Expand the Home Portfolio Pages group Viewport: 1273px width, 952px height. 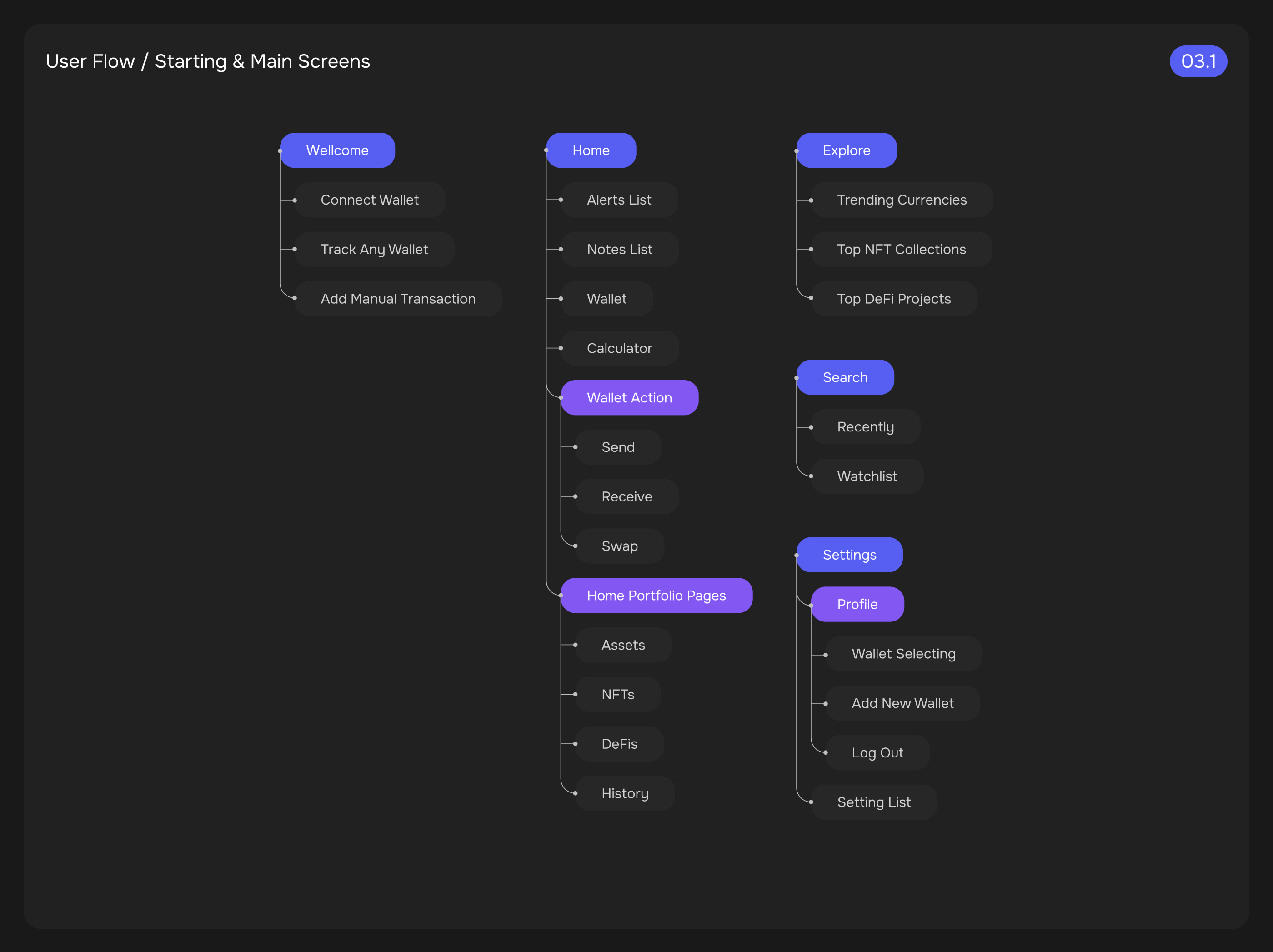point(656,596)
